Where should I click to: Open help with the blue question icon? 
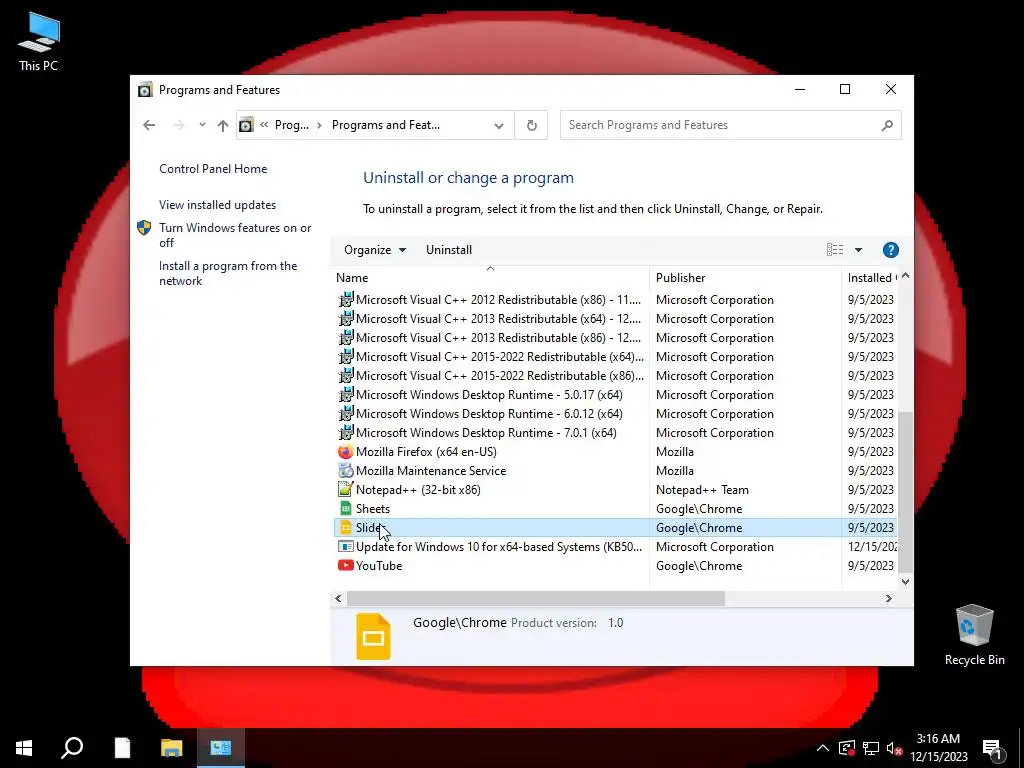coord(890,249)
